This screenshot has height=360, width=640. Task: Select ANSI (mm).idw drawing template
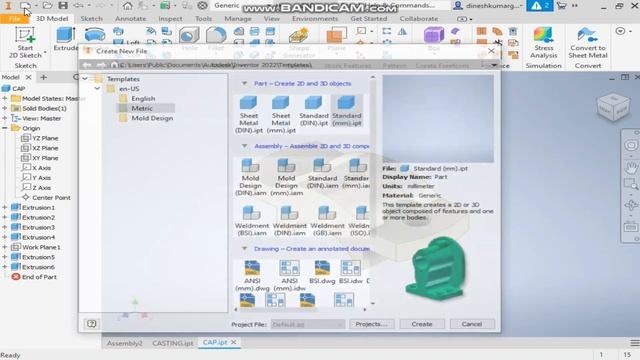pyautogui.click(x=289, y=276)
